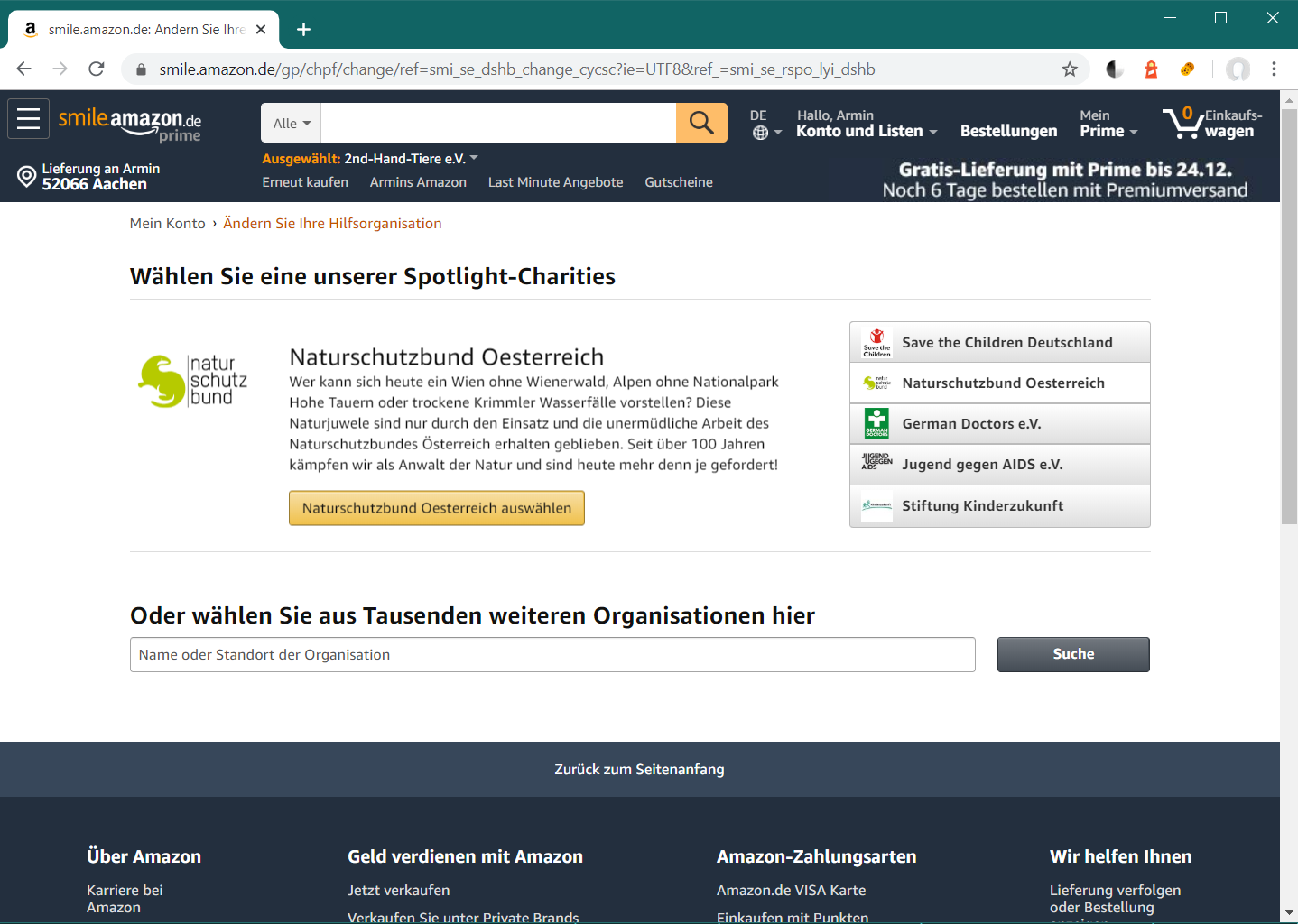The height and width of the screenshot is (924, 1298).
Task: Click Zurück zum Seitenanfang link
Action: pyautogui.click(x=639, y=769)
